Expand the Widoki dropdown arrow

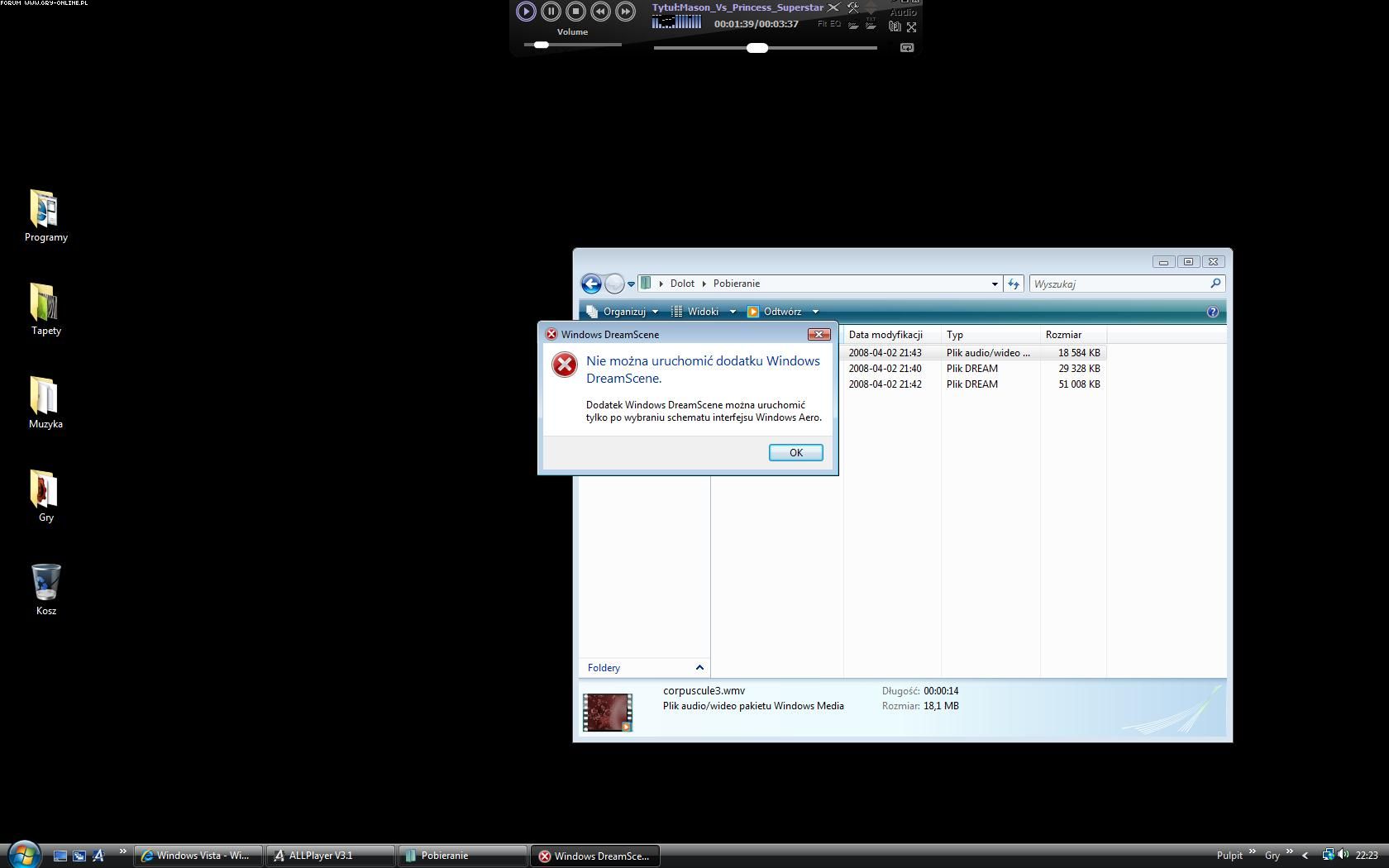point(732,312)
